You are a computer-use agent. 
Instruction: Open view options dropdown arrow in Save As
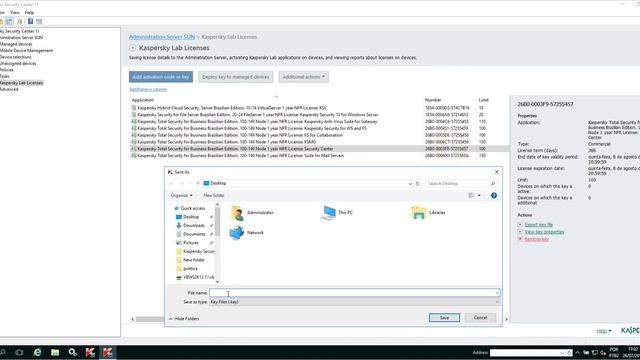coord(479,196)
